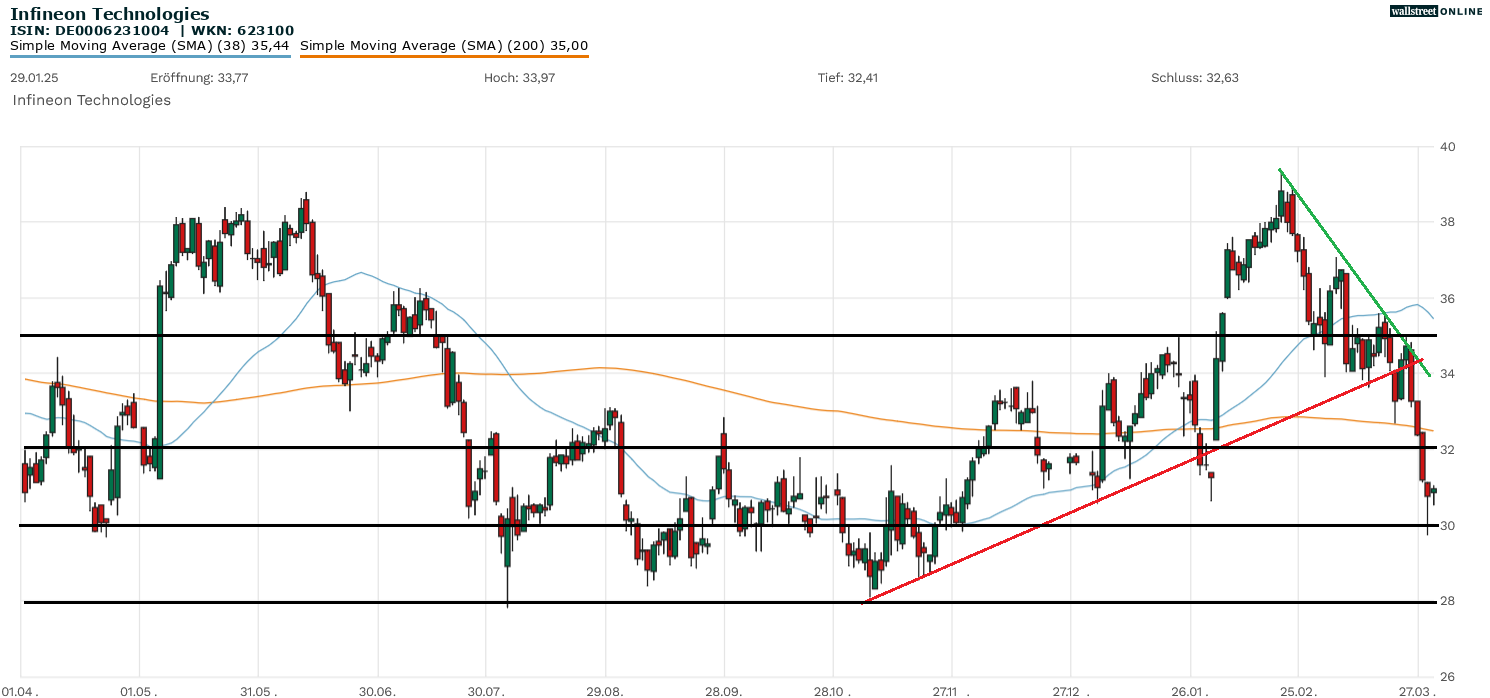Click the Infineon Technologies bold title
This screenshot has height=698, width=1490.
pos(110,14)
